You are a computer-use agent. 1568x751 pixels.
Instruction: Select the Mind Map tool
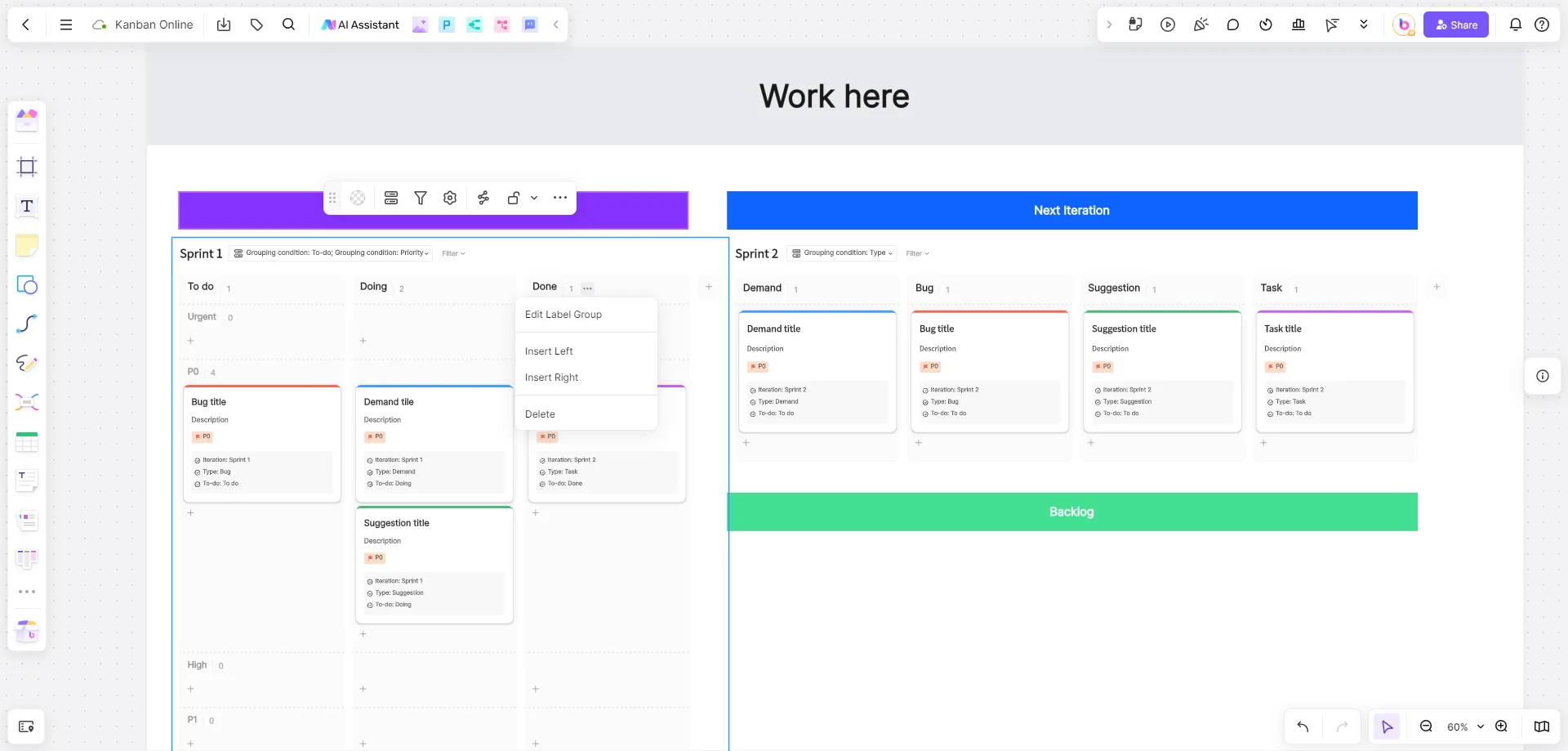[27, 402]
